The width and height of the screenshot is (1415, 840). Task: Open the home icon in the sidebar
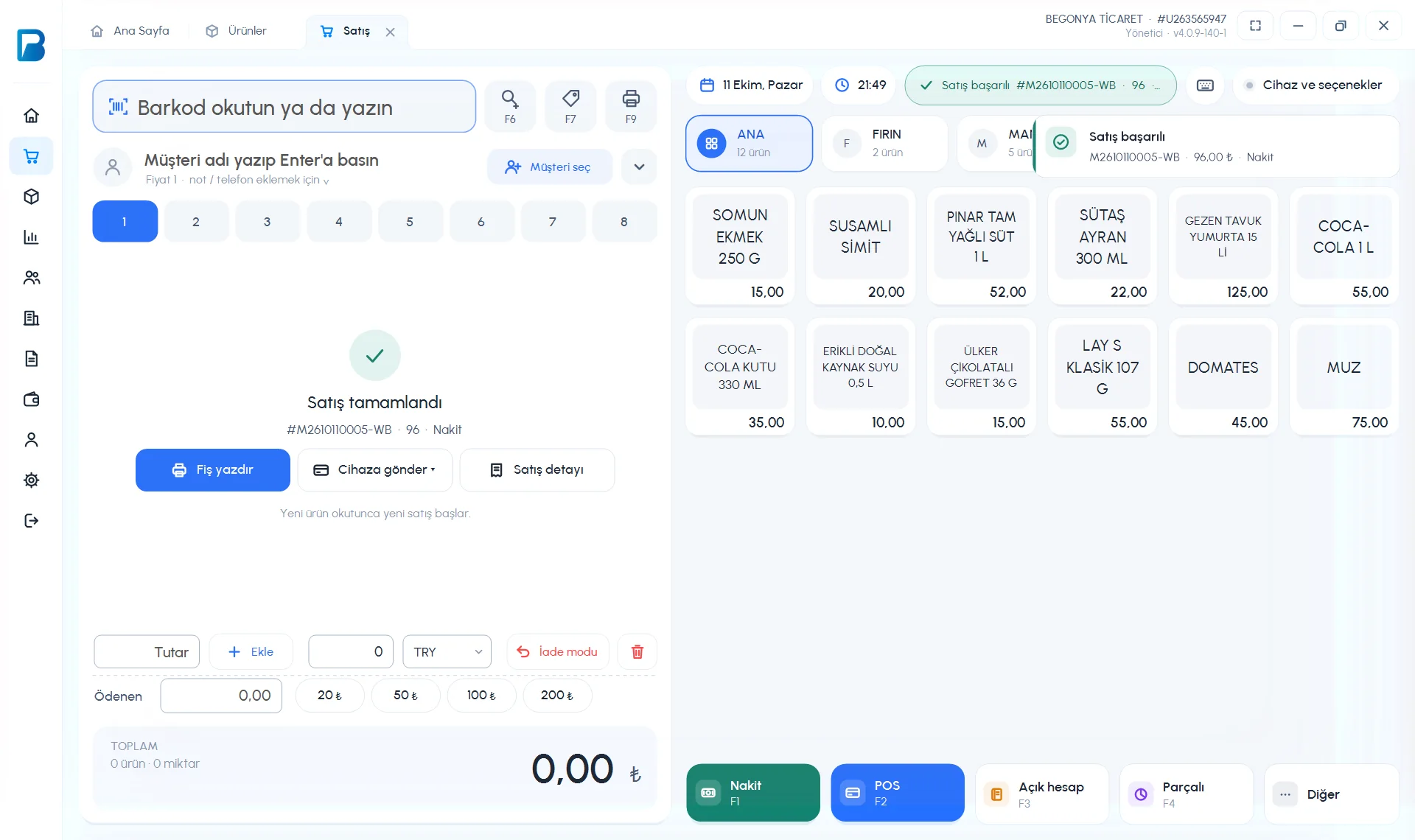pos(31,116)
